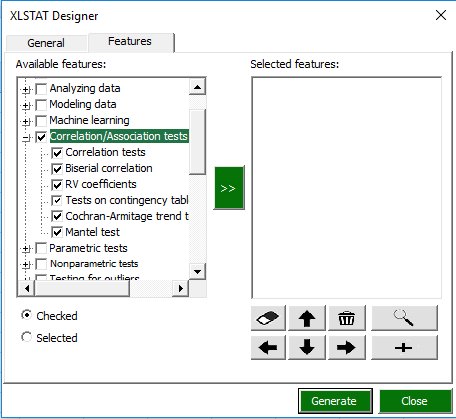
Task: Select the Selected radio button
Action: pos(26,337)
